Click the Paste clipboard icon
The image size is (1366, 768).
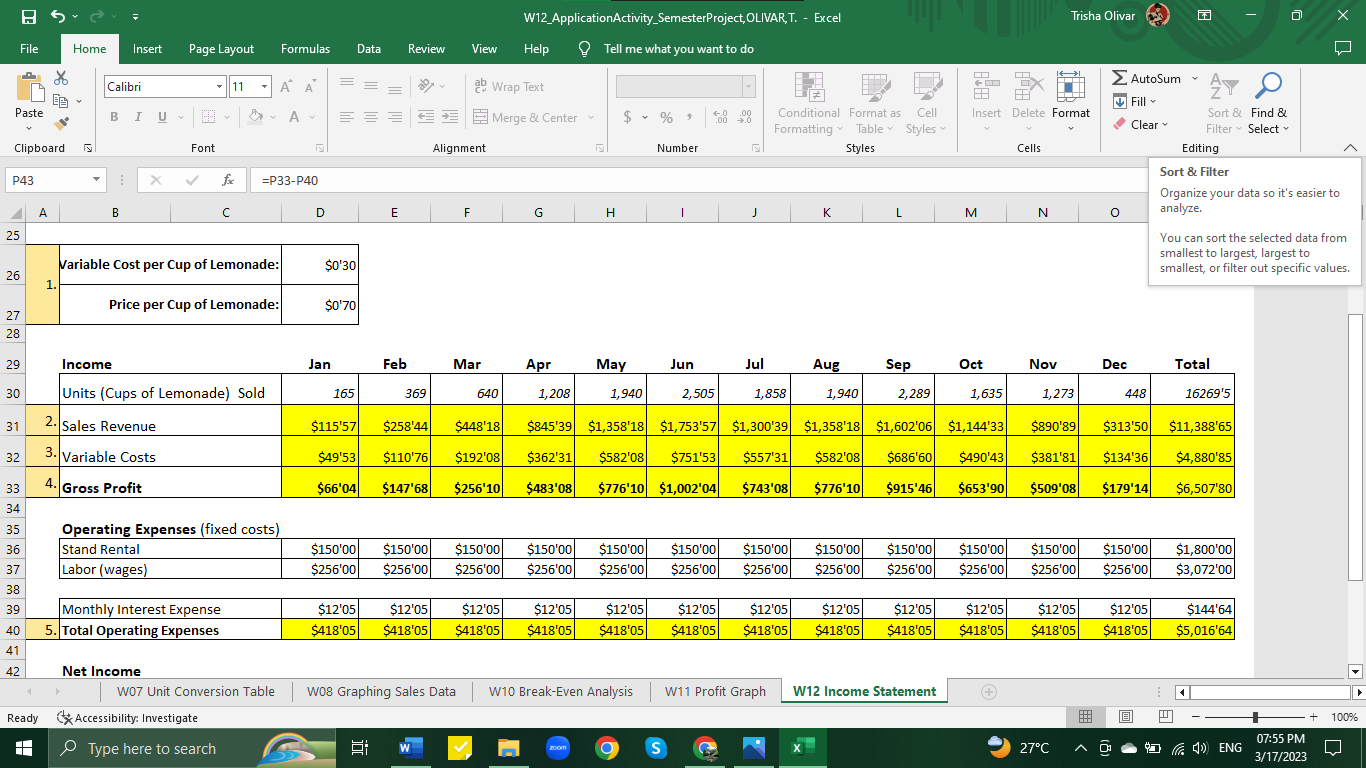[x=29, y=87]
